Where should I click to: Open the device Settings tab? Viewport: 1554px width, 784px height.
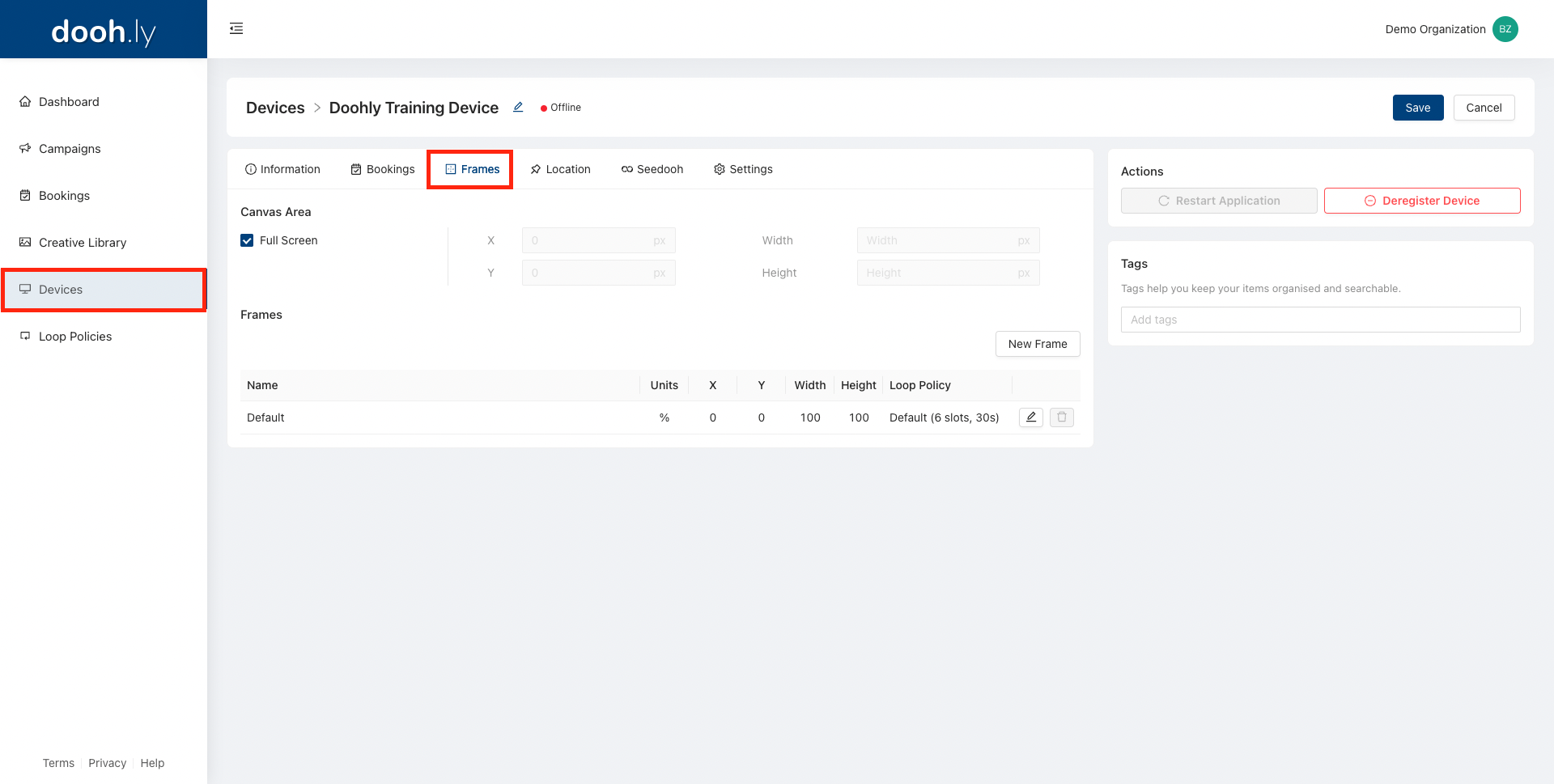[x=743, y=169]
